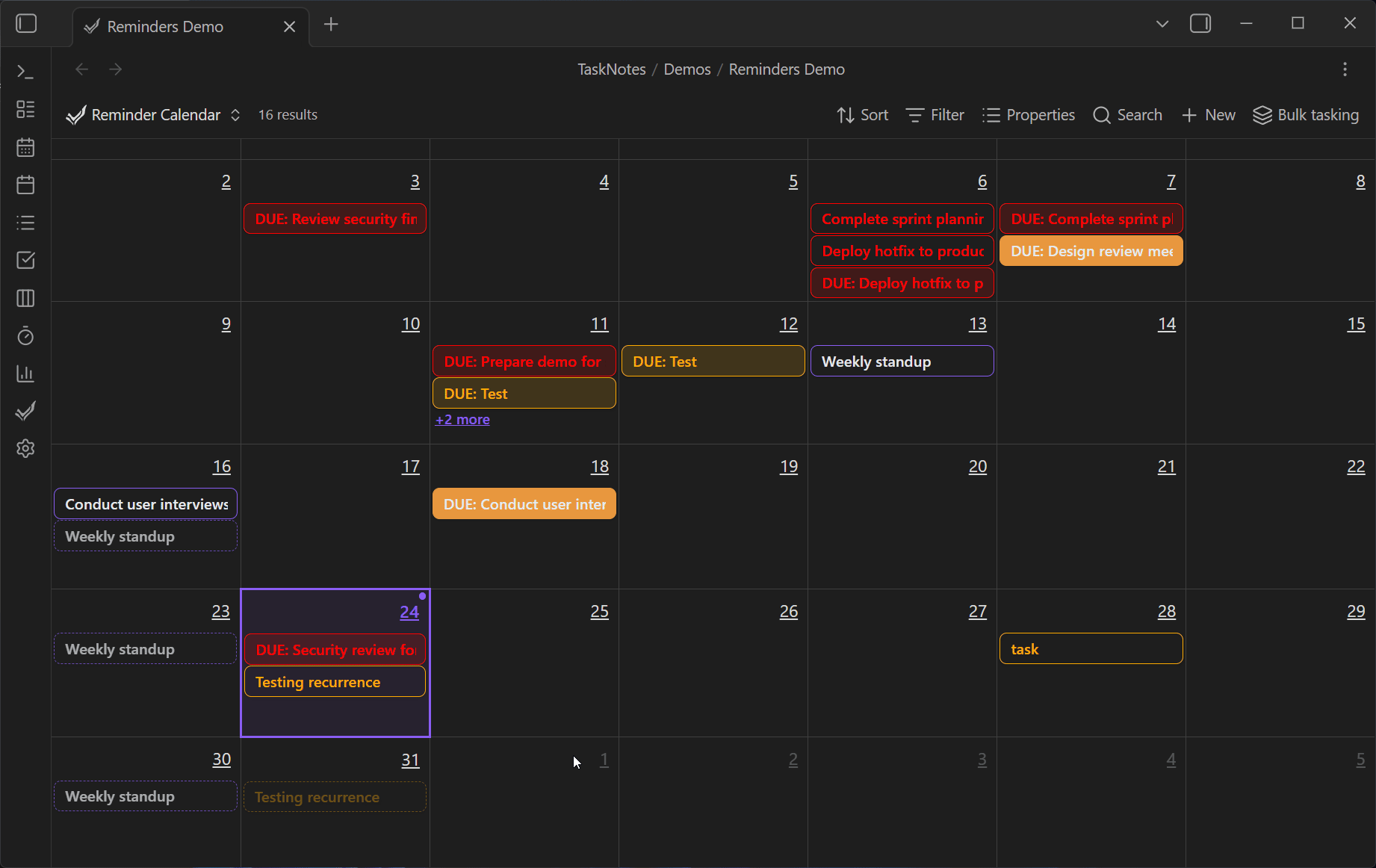Viewport: 1376px width, 868px height.
Task: Switch to the Reminders Demo tab
Action: click(165, 26)
